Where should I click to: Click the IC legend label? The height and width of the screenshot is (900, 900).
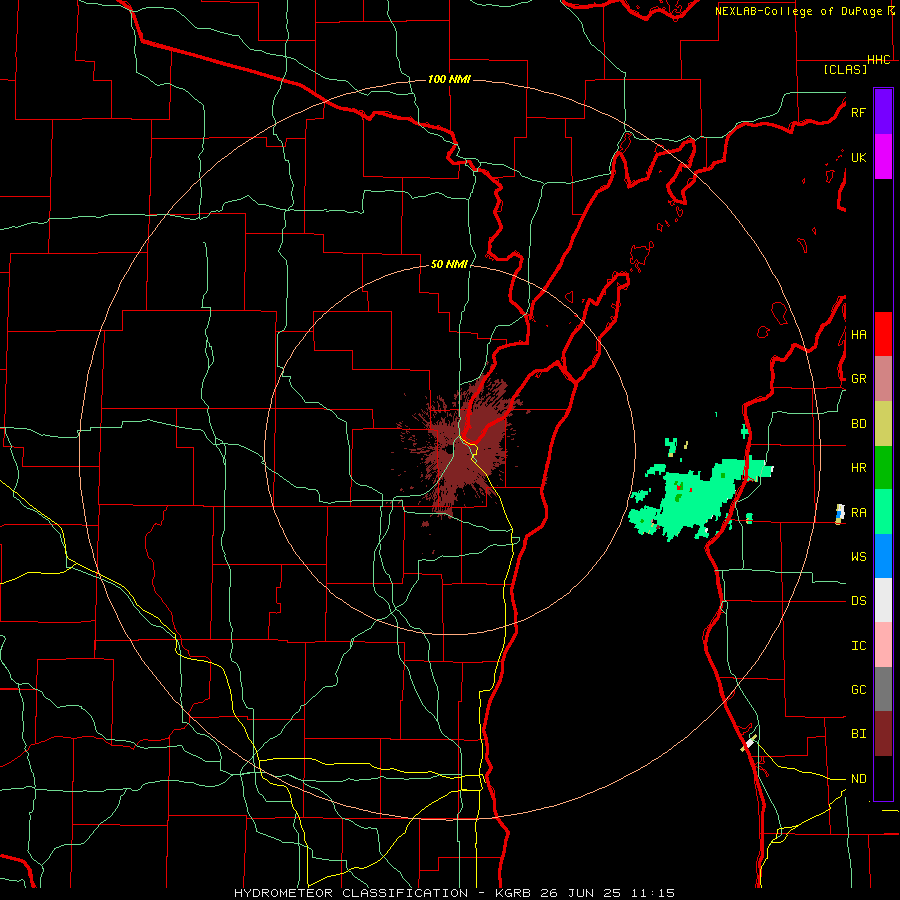(x=858, y=646)
